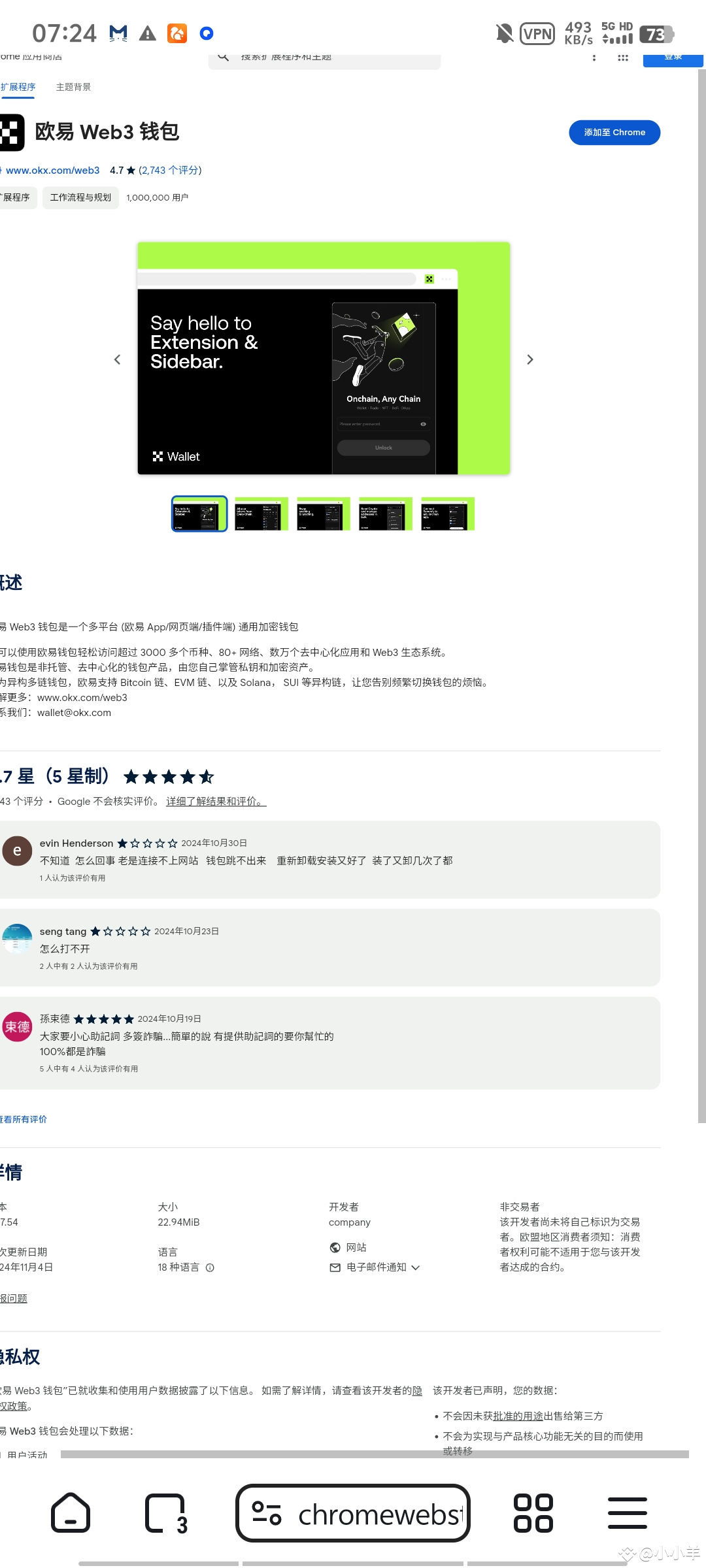Click the blue sign-in button
The image size is (706, 1568).
click(673, 59)
